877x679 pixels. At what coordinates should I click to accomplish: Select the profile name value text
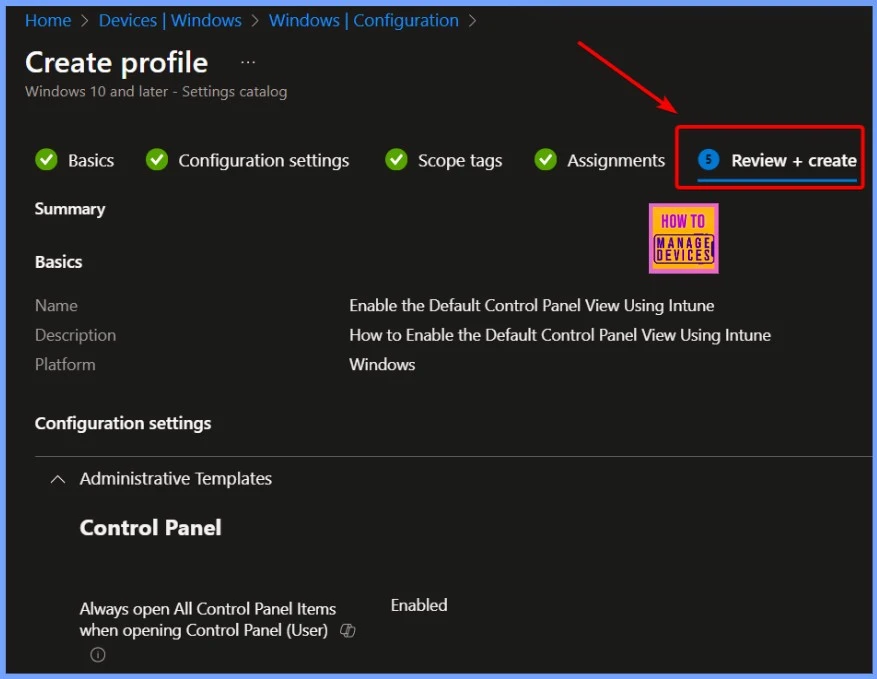click(x=531, y=305)
